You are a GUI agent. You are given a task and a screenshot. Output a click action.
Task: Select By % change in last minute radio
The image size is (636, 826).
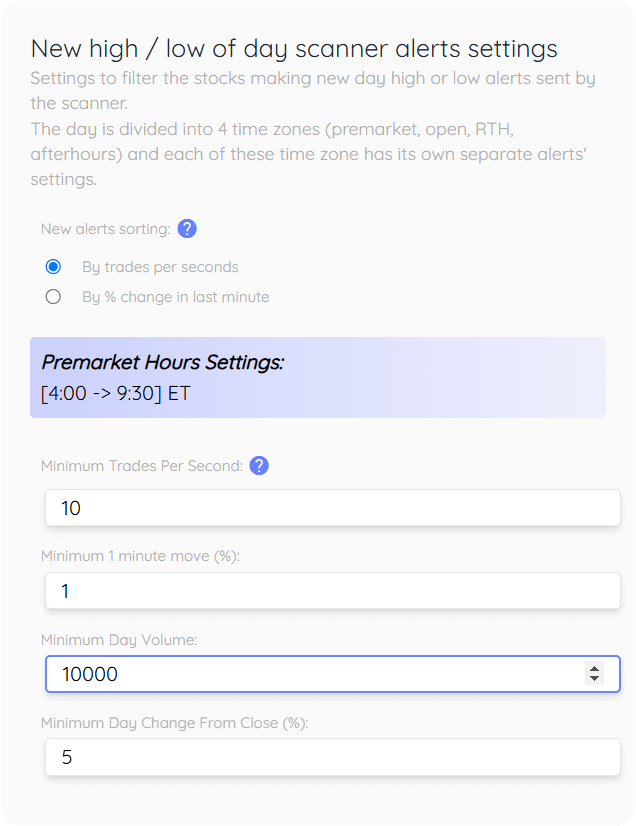53,297
